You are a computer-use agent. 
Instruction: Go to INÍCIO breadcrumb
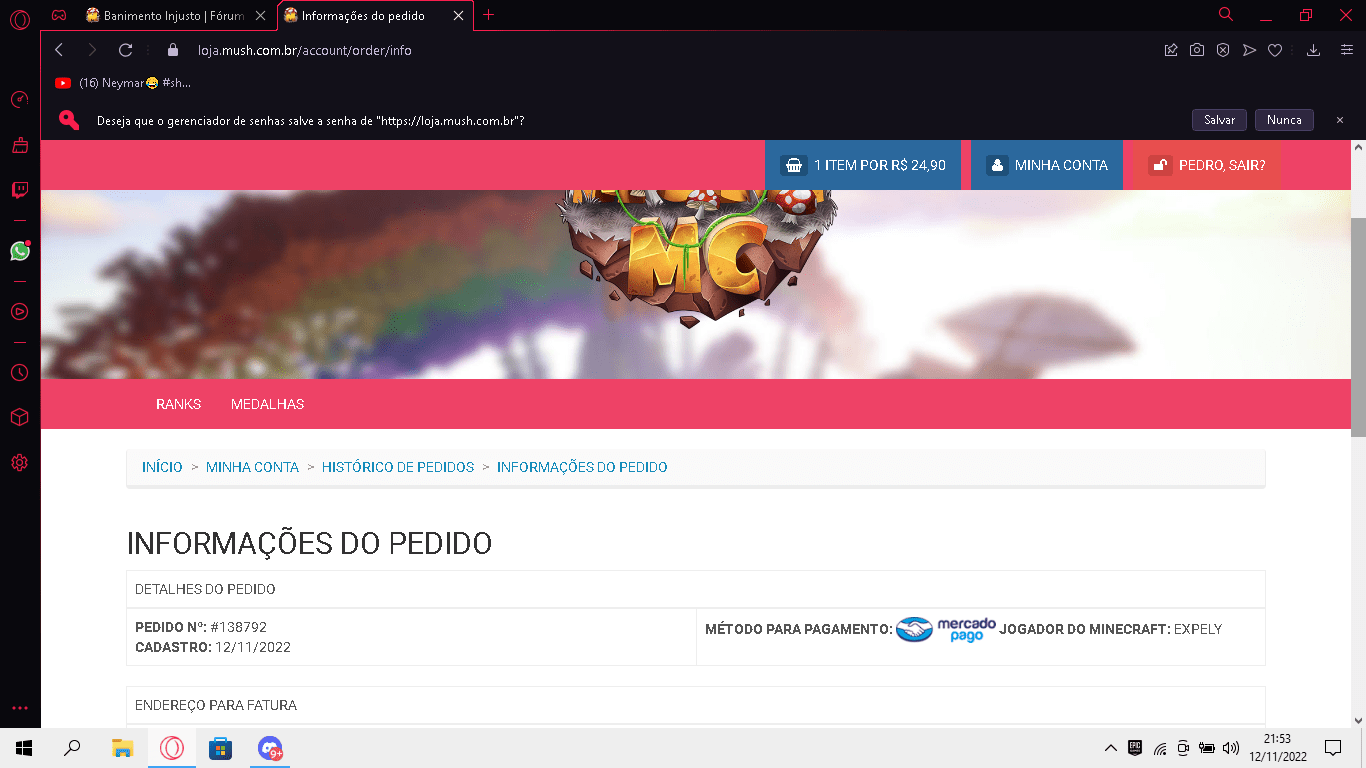[x=162, y=467]
